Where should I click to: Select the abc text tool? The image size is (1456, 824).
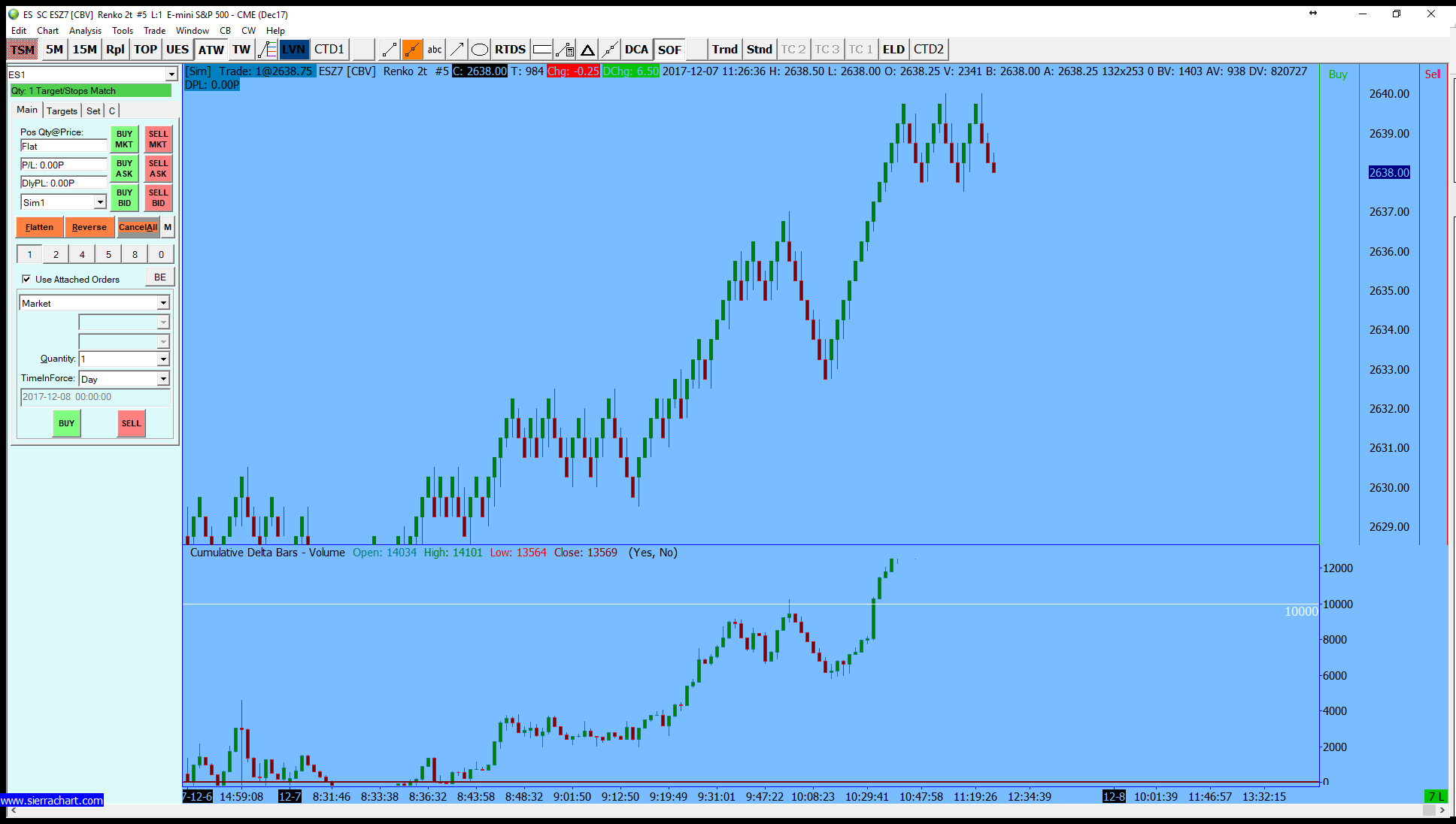point(435,50)
